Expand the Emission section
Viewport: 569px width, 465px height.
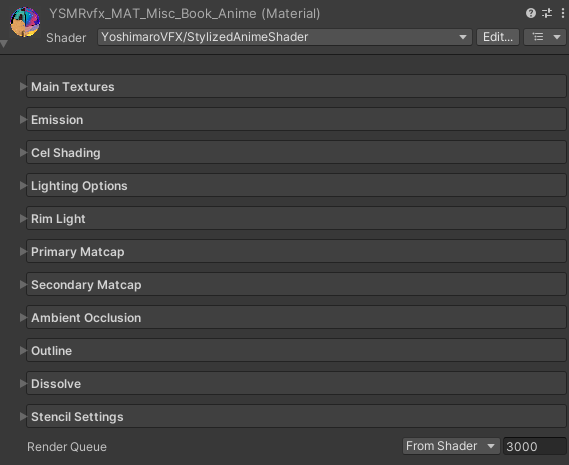pos(296,119)
